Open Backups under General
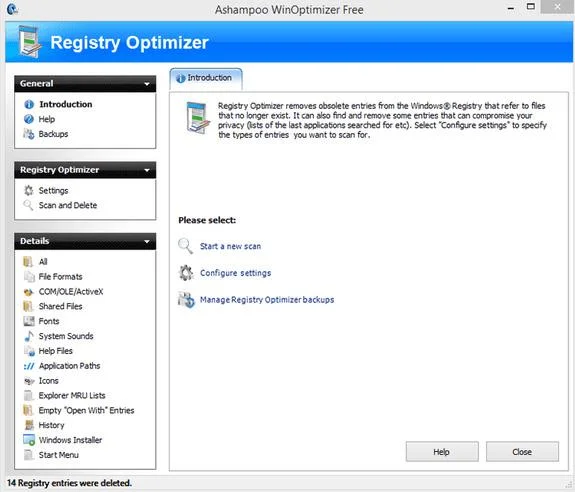The image size is (575, 492). [x=54, y=134]
